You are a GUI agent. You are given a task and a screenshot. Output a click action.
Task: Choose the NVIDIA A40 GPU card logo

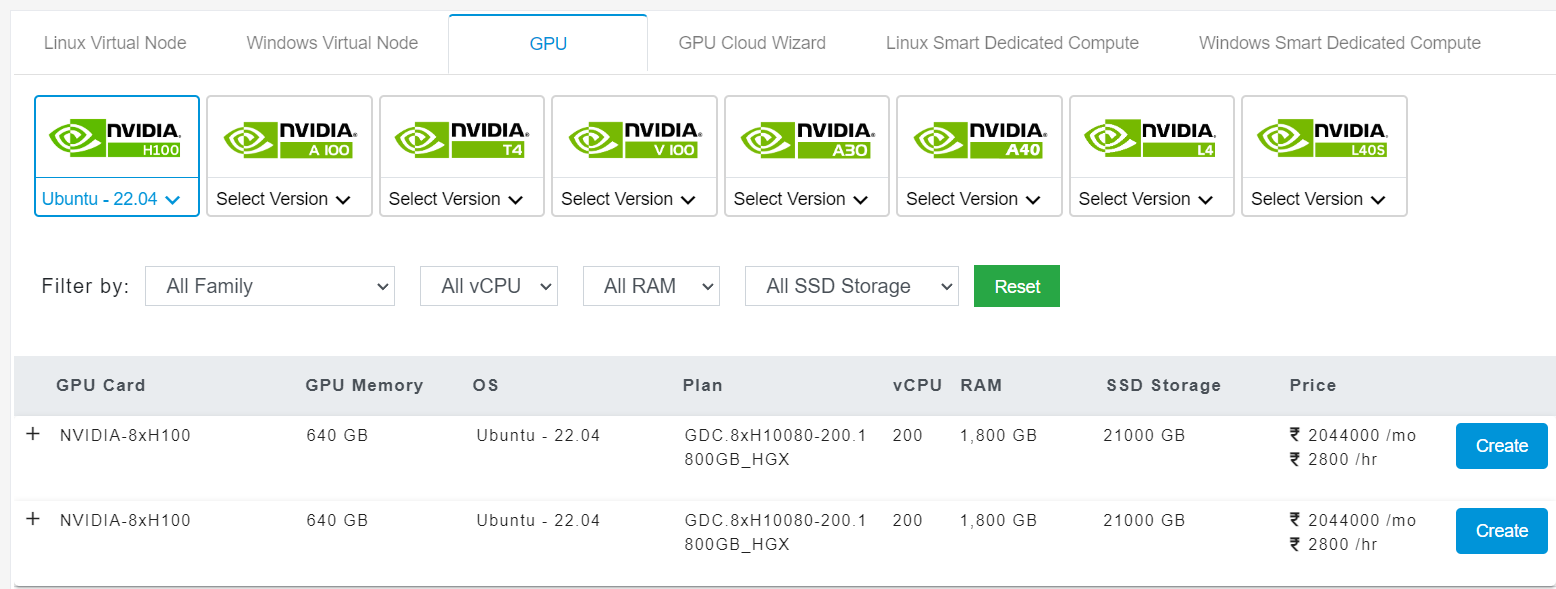979,138
